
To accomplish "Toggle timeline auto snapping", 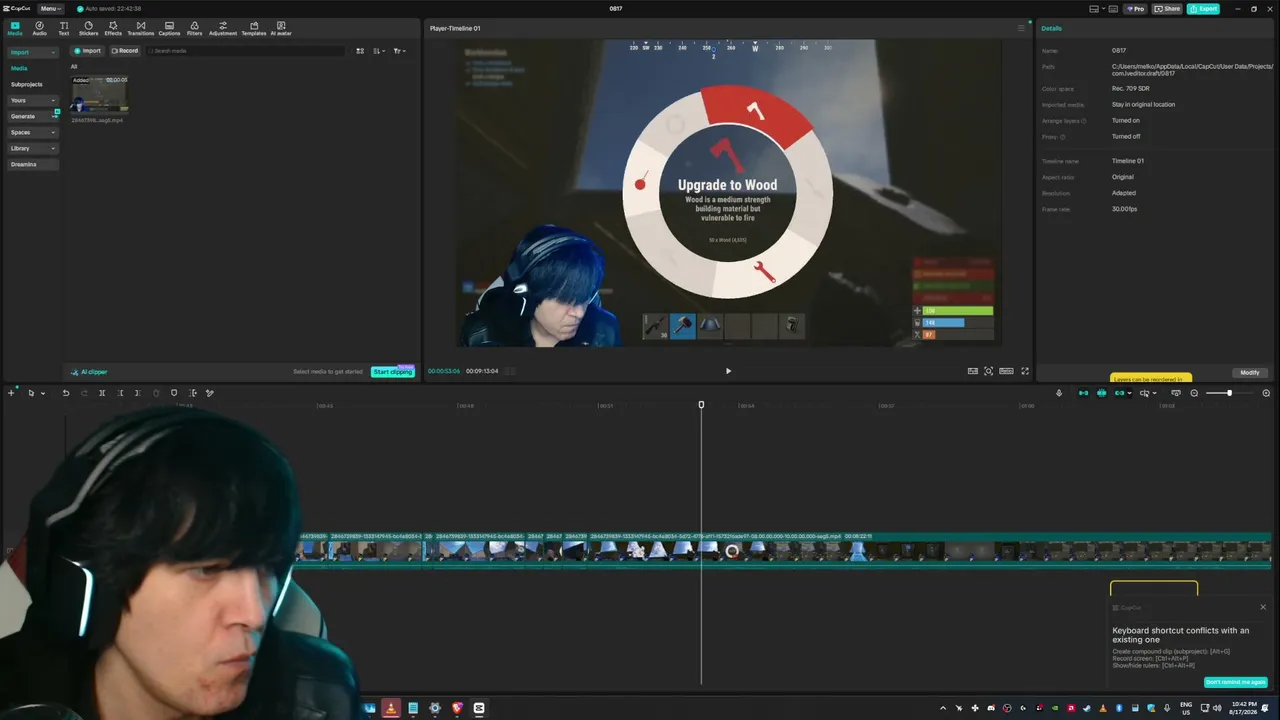I will click(1101, 393).
